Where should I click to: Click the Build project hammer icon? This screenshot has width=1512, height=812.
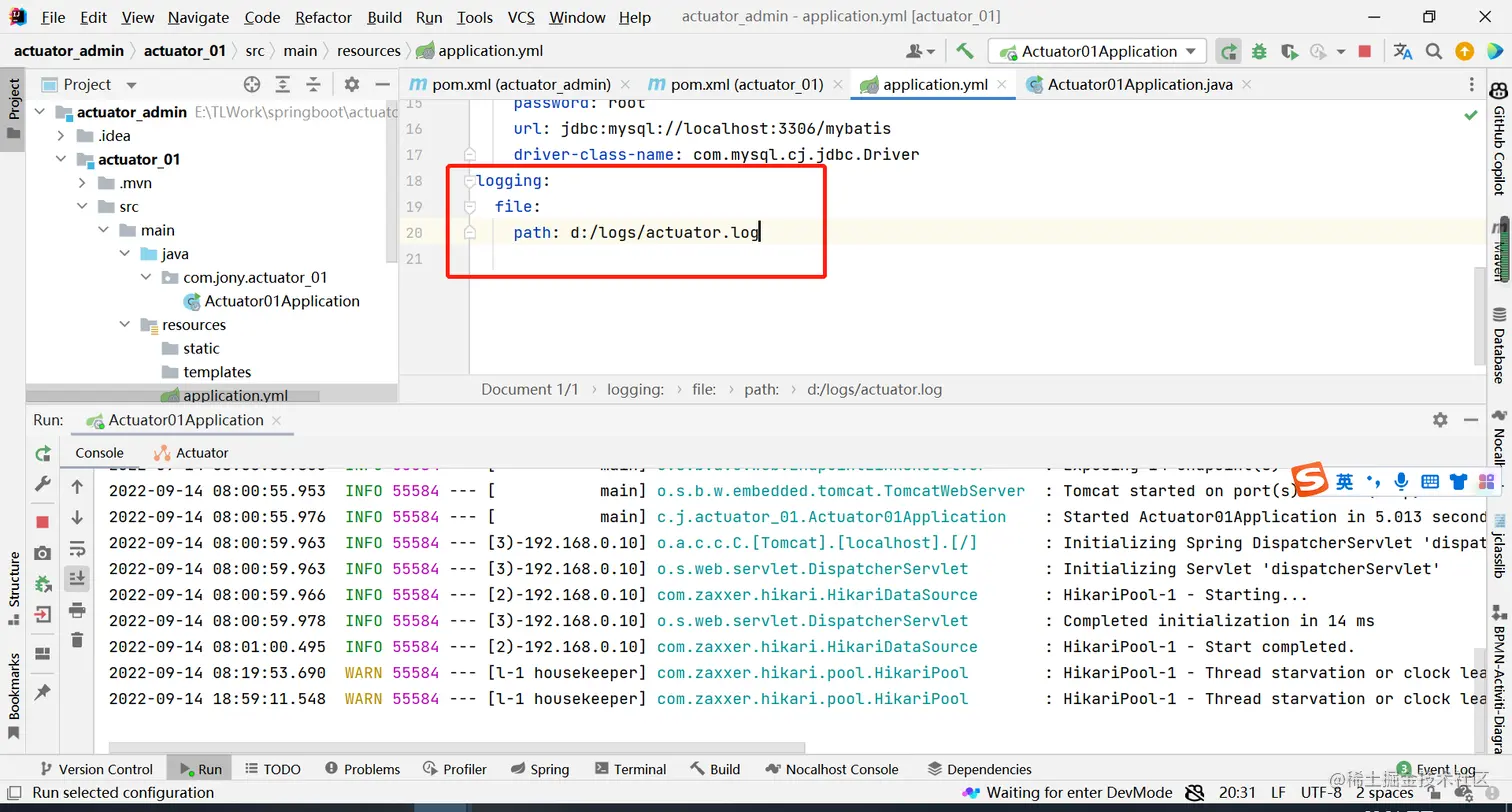click(x=965, y=51)
